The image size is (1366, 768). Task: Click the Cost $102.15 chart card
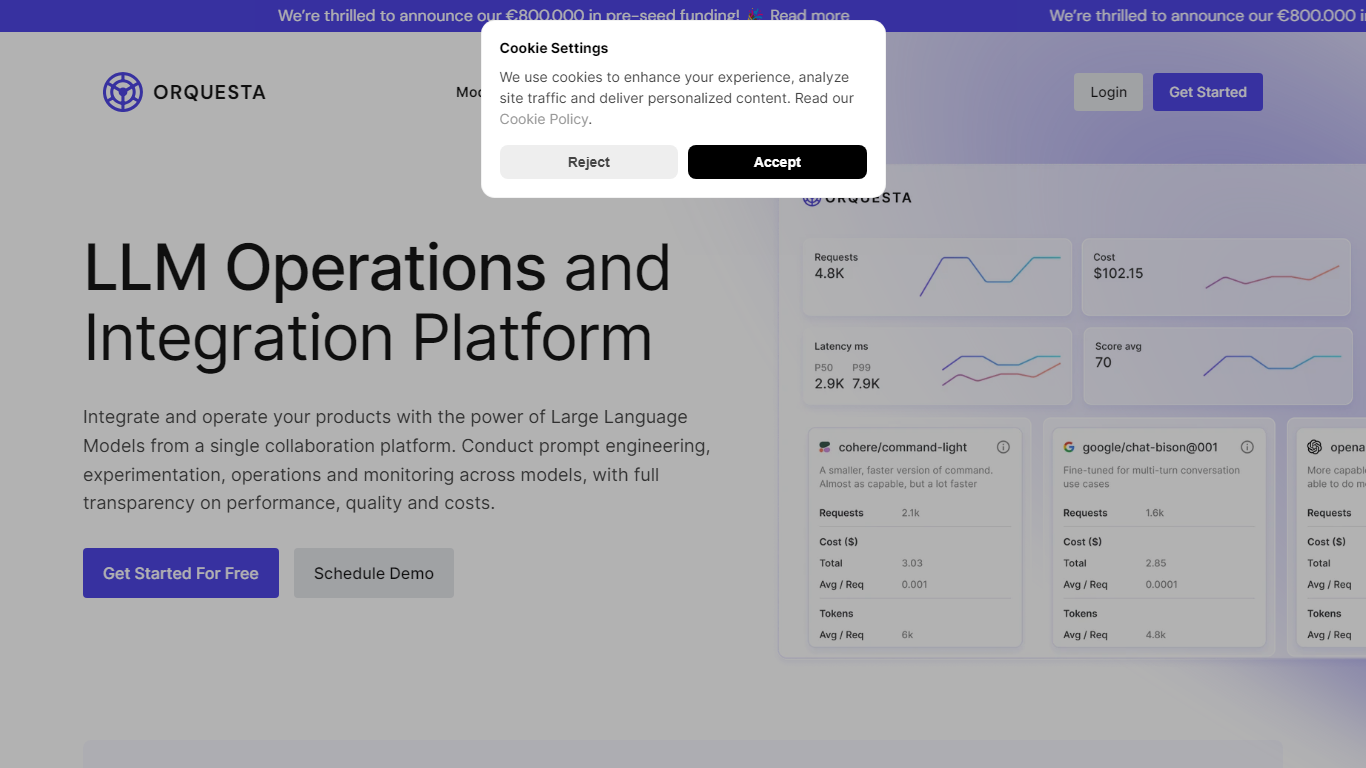pos(1216,277)
